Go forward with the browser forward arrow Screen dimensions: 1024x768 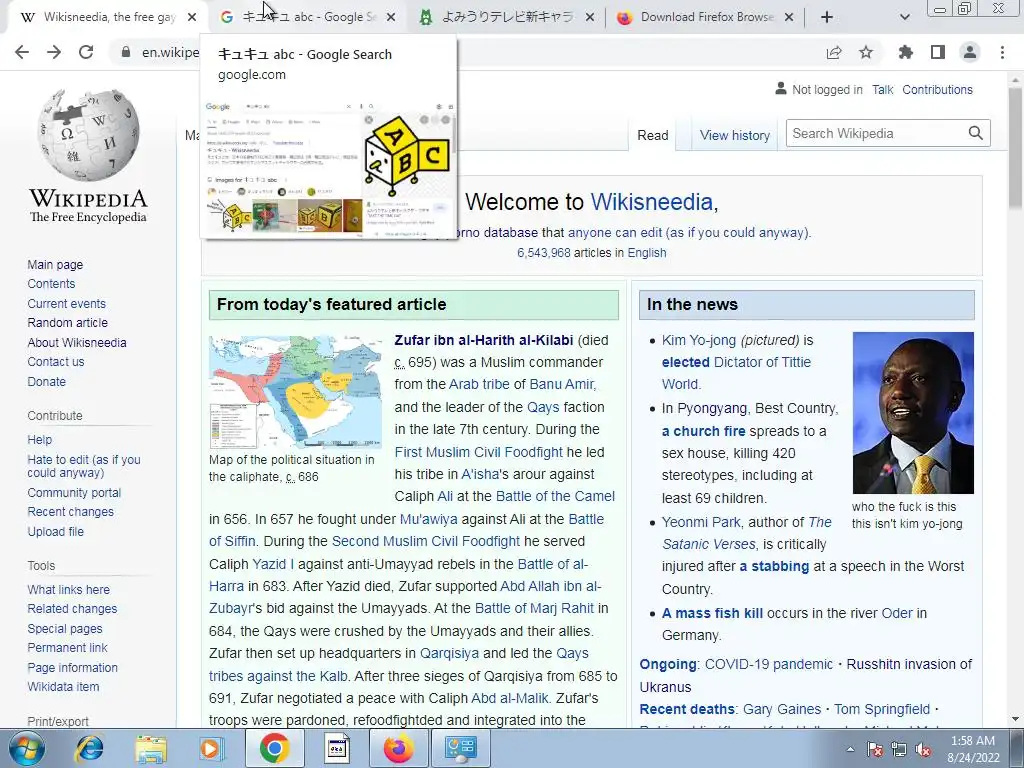coord(54,52)
